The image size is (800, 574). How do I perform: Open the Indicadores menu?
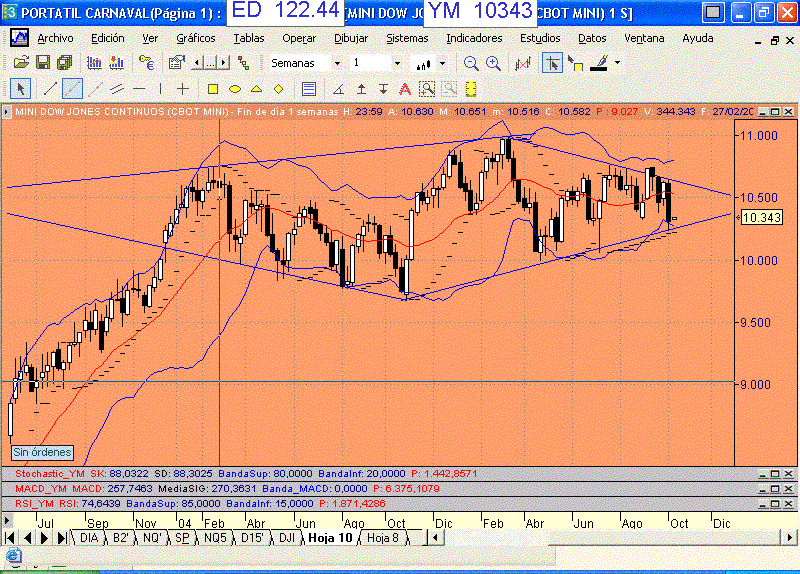[x=474, y=38]
